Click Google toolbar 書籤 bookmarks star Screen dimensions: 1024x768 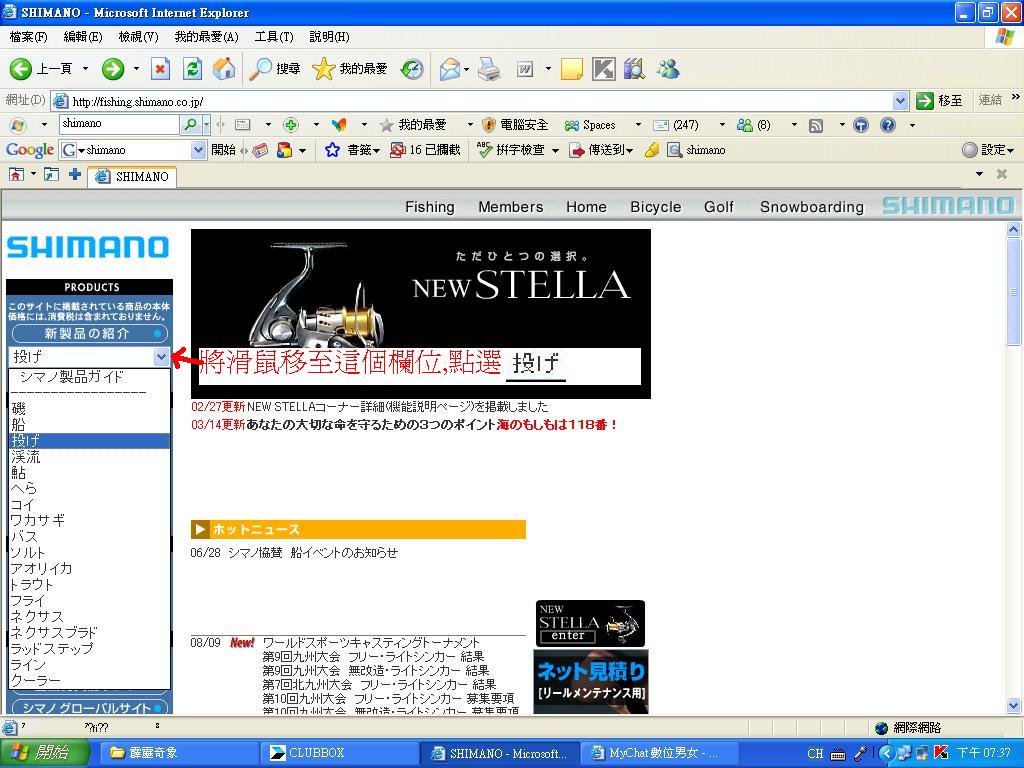tap(352, 150)
